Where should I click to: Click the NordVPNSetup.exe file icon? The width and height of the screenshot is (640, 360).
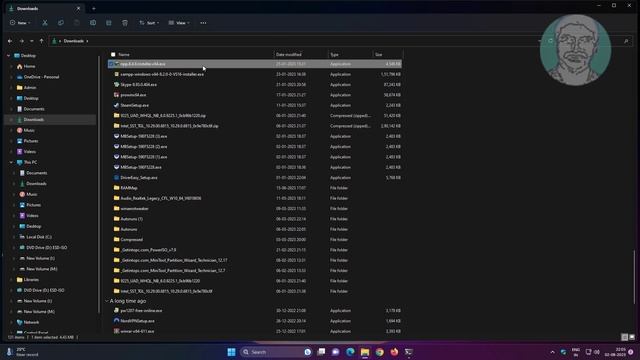[116, 321]
